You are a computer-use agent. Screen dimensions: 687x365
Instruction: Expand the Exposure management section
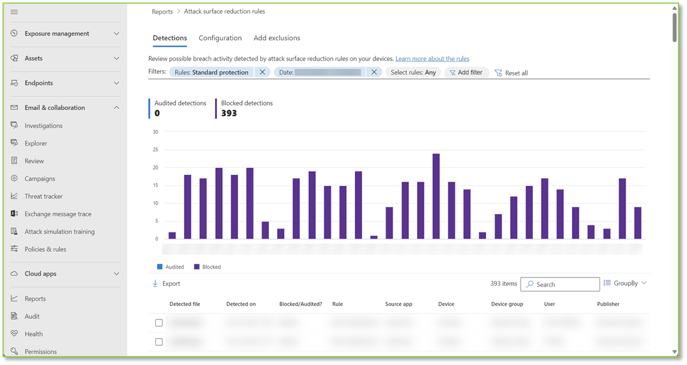click(116, 34)
